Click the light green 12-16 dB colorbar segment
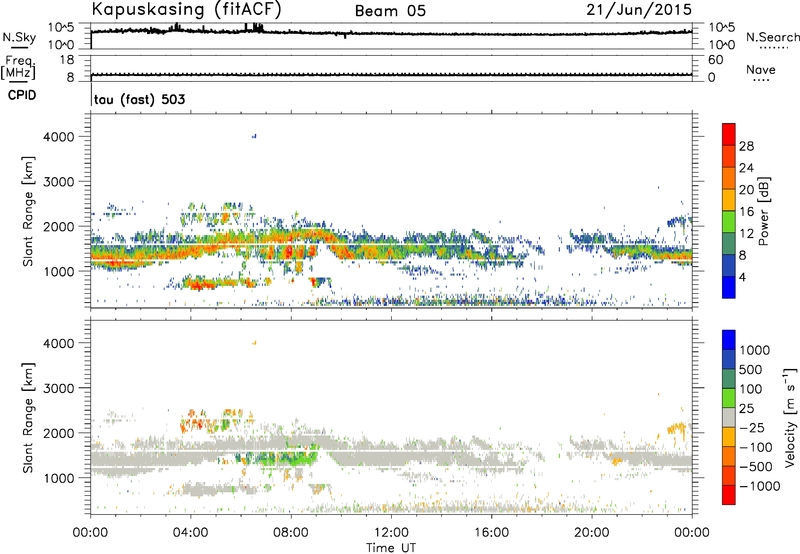The image size is (800, 554). pyautogui.click(x=729, y=222)
